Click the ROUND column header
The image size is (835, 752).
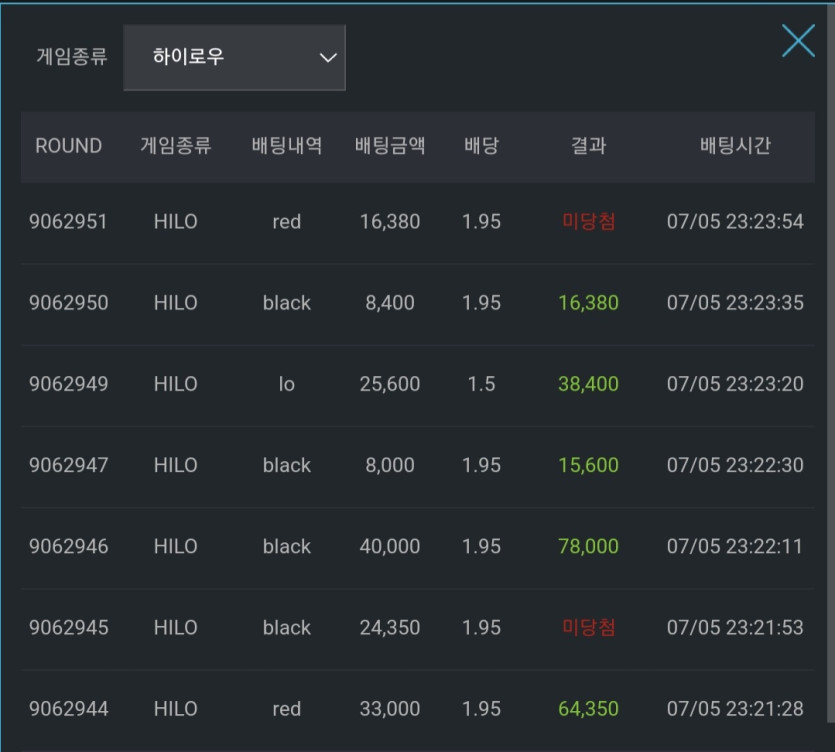[x=68, y=145]
